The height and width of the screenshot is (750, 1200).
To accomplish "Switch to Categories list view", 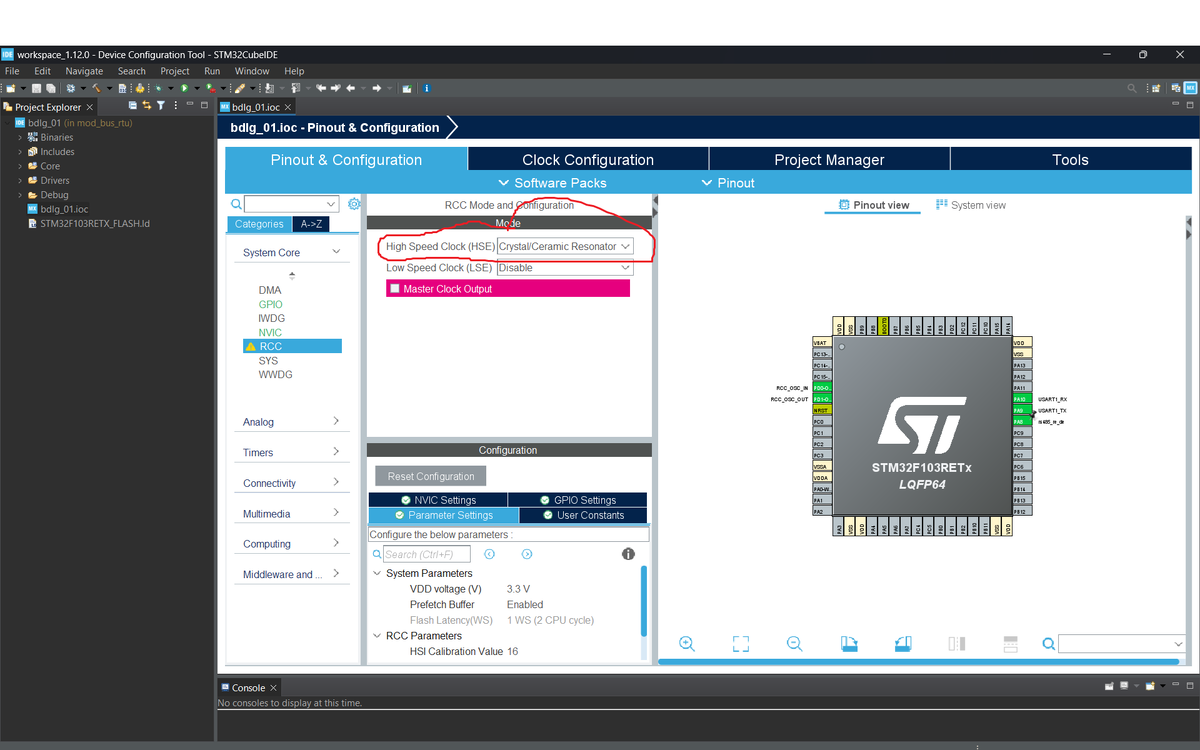I will [x=259, y=224].
